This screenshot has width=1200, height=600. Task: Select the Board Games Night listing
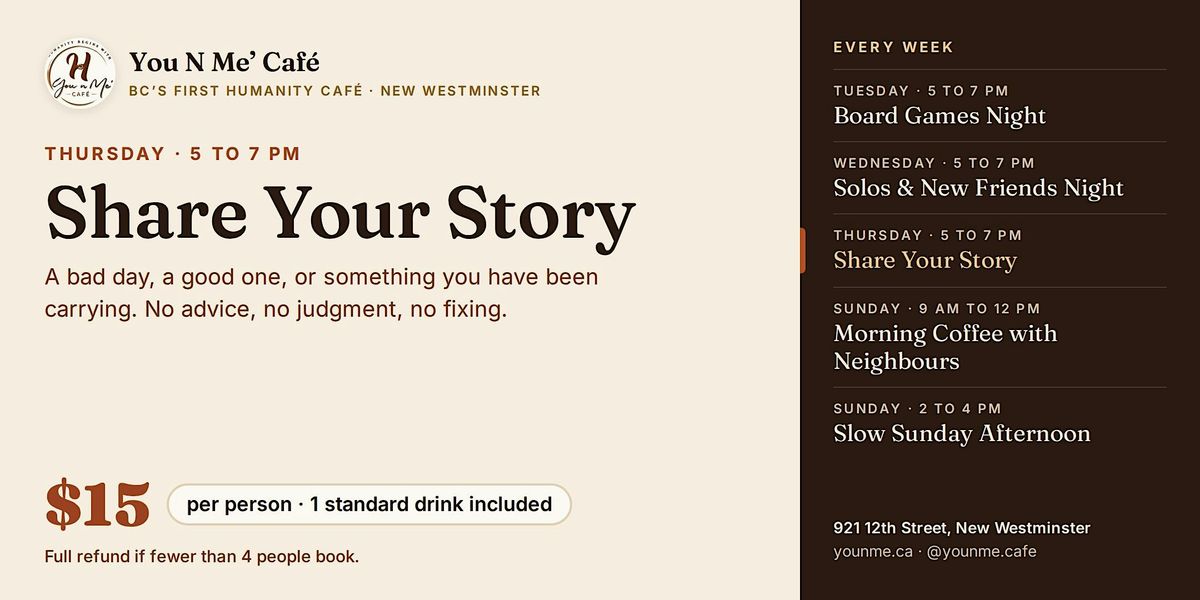pyautogui.click(x=999, y=105)
